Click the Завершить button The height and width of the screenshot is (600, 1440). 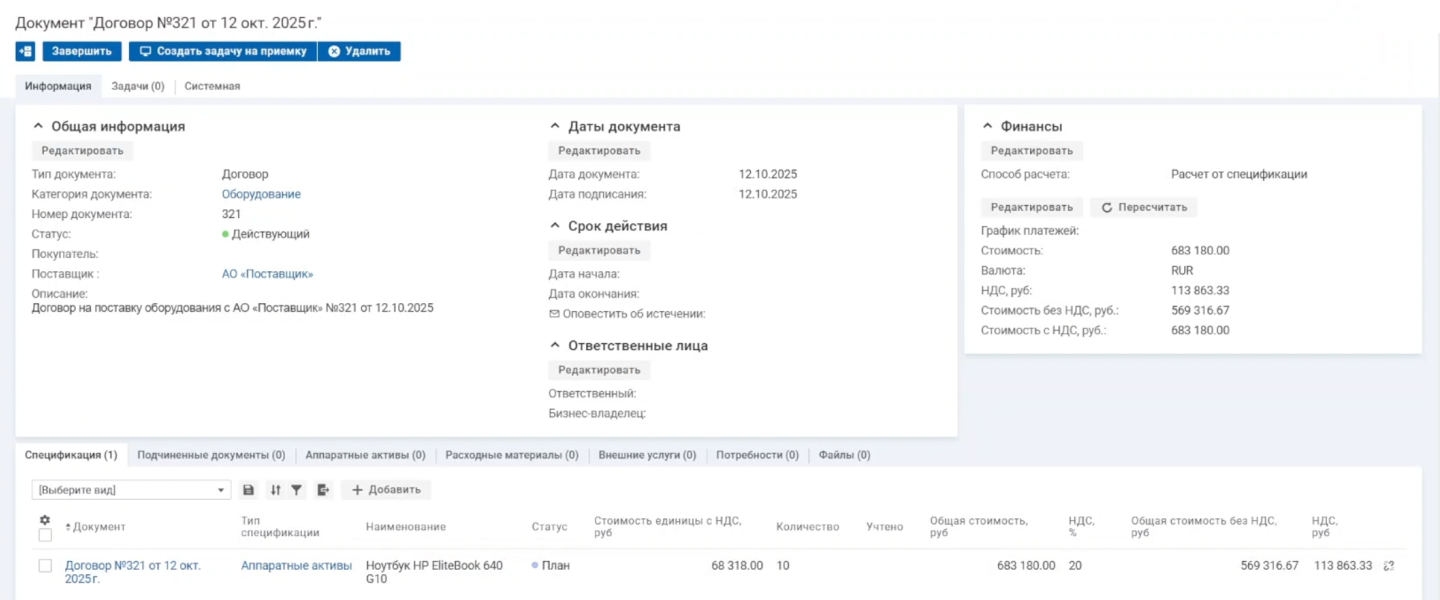coord(82,51)
